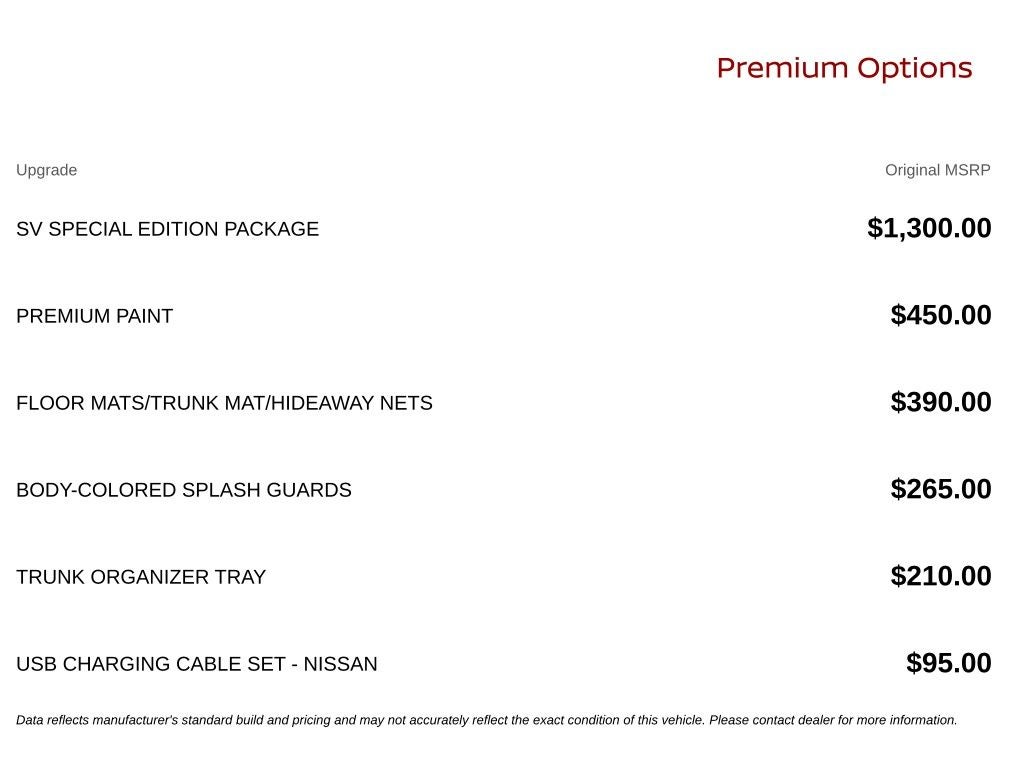This screenshot has height=768, width=1024.
Task: Click the Premium Options heading
Action: [844, 69]
